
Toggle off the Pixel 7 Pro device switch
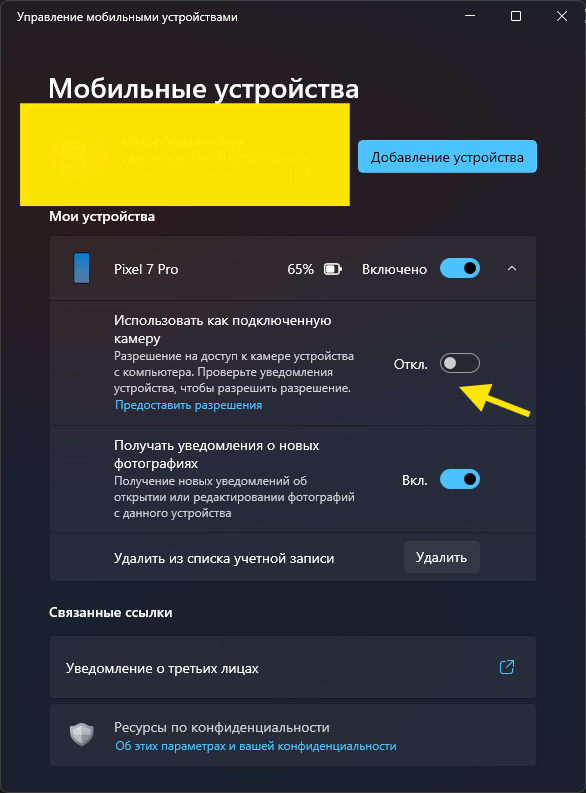coord(460,269)
